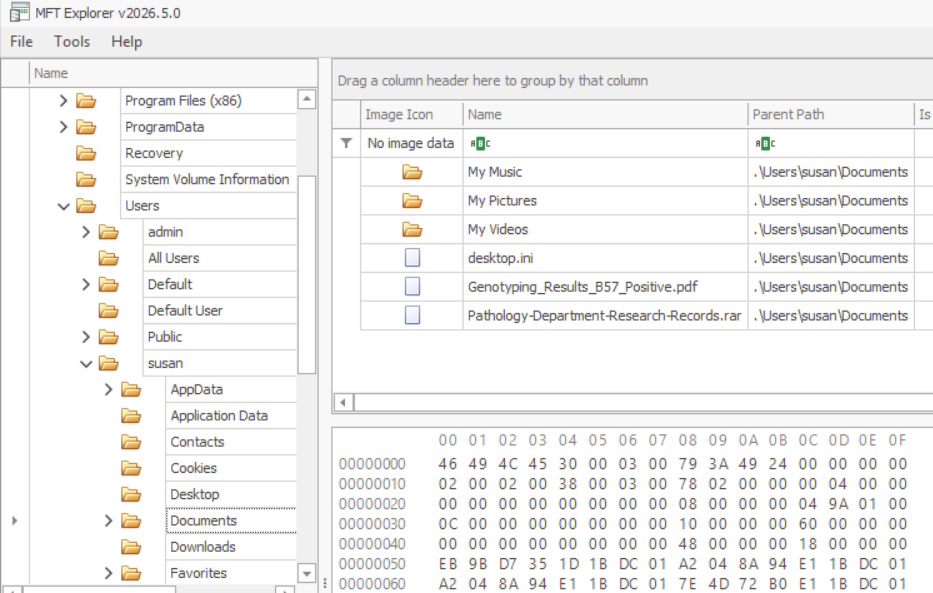Collapse the susan folder node
This screenshot has width=933, height=593.
click(x=86, y=363)
